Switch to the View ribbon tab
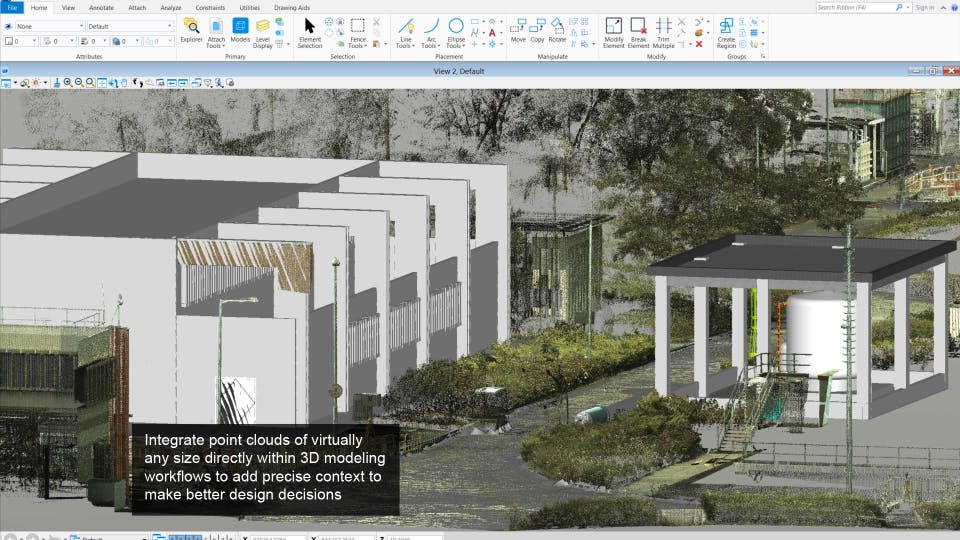Viewport: 960px width, 540px height. [68, 7]
